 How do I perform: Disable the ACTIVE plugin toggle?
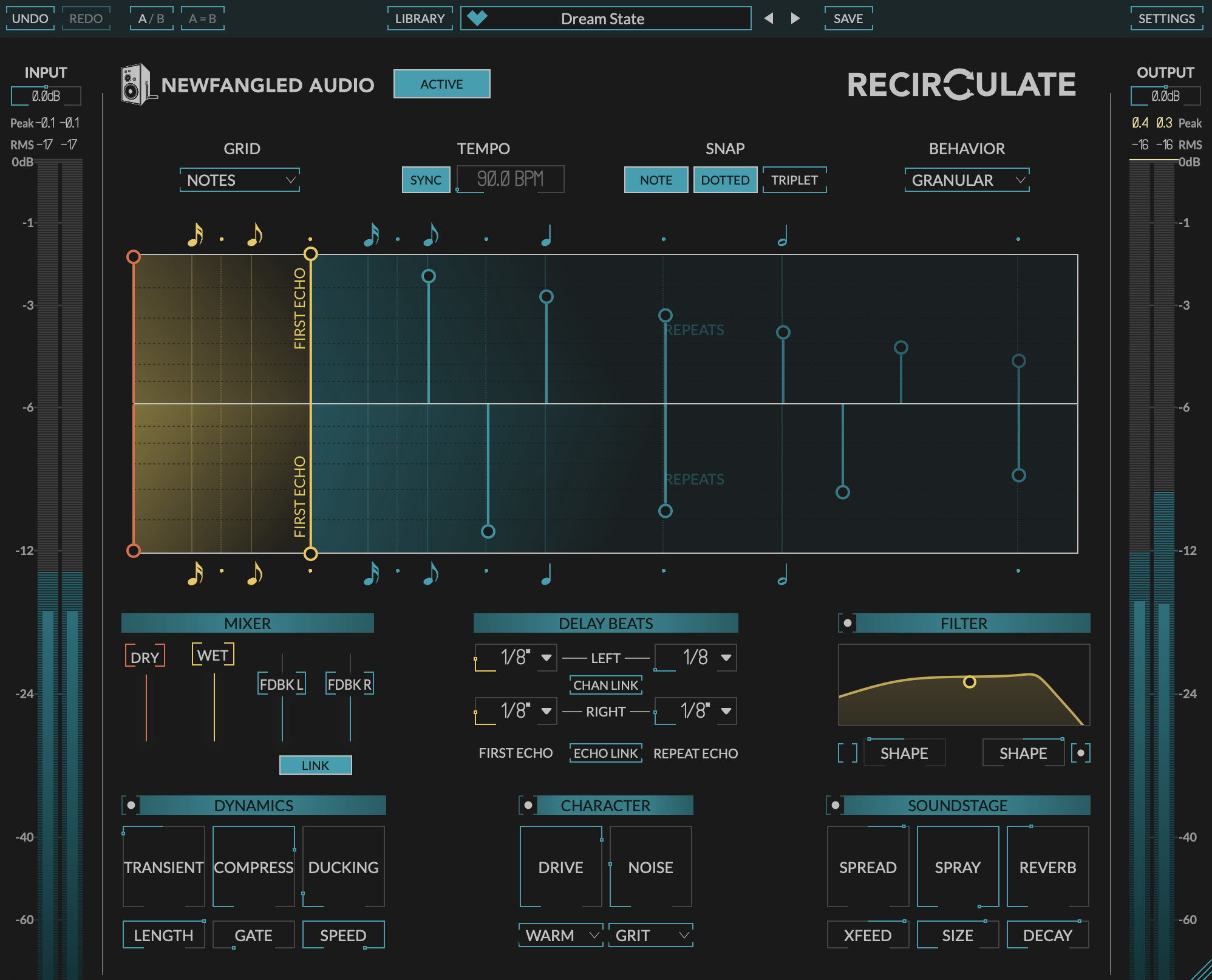pos(441,84)
